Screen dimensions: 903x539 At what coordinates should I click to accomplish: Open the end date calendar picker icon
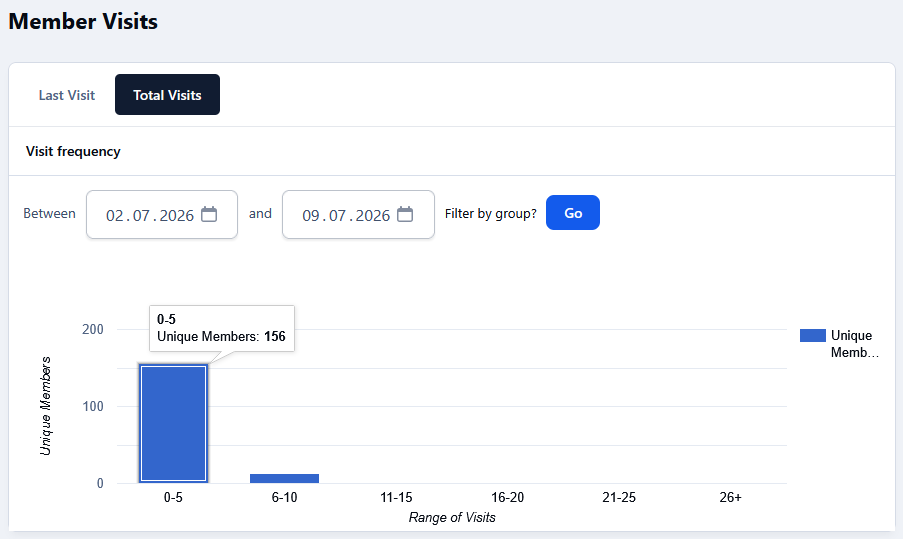click(405, 214)
